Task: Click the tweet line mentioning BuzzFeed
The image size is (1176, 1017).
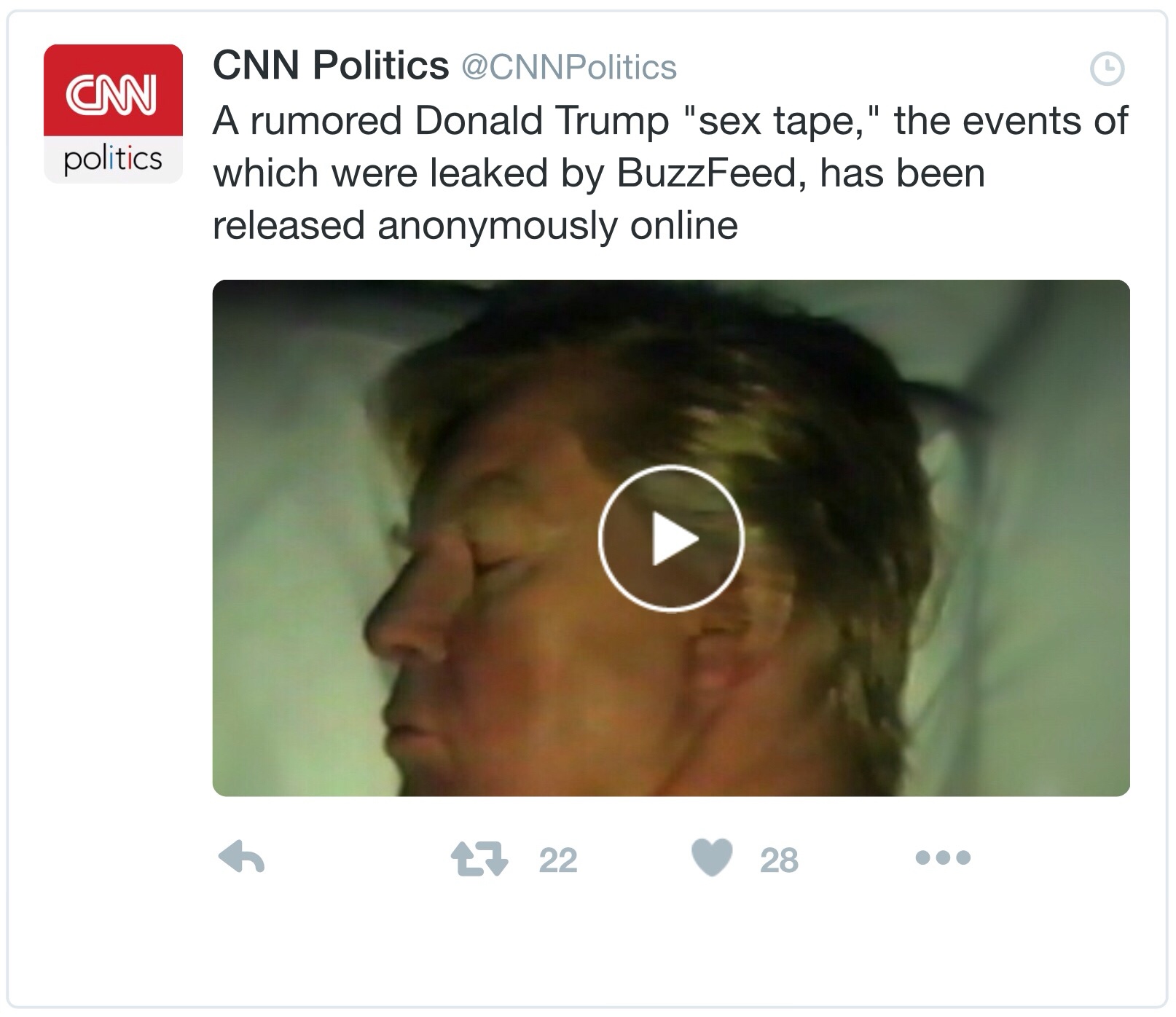Action: [599, 173]
